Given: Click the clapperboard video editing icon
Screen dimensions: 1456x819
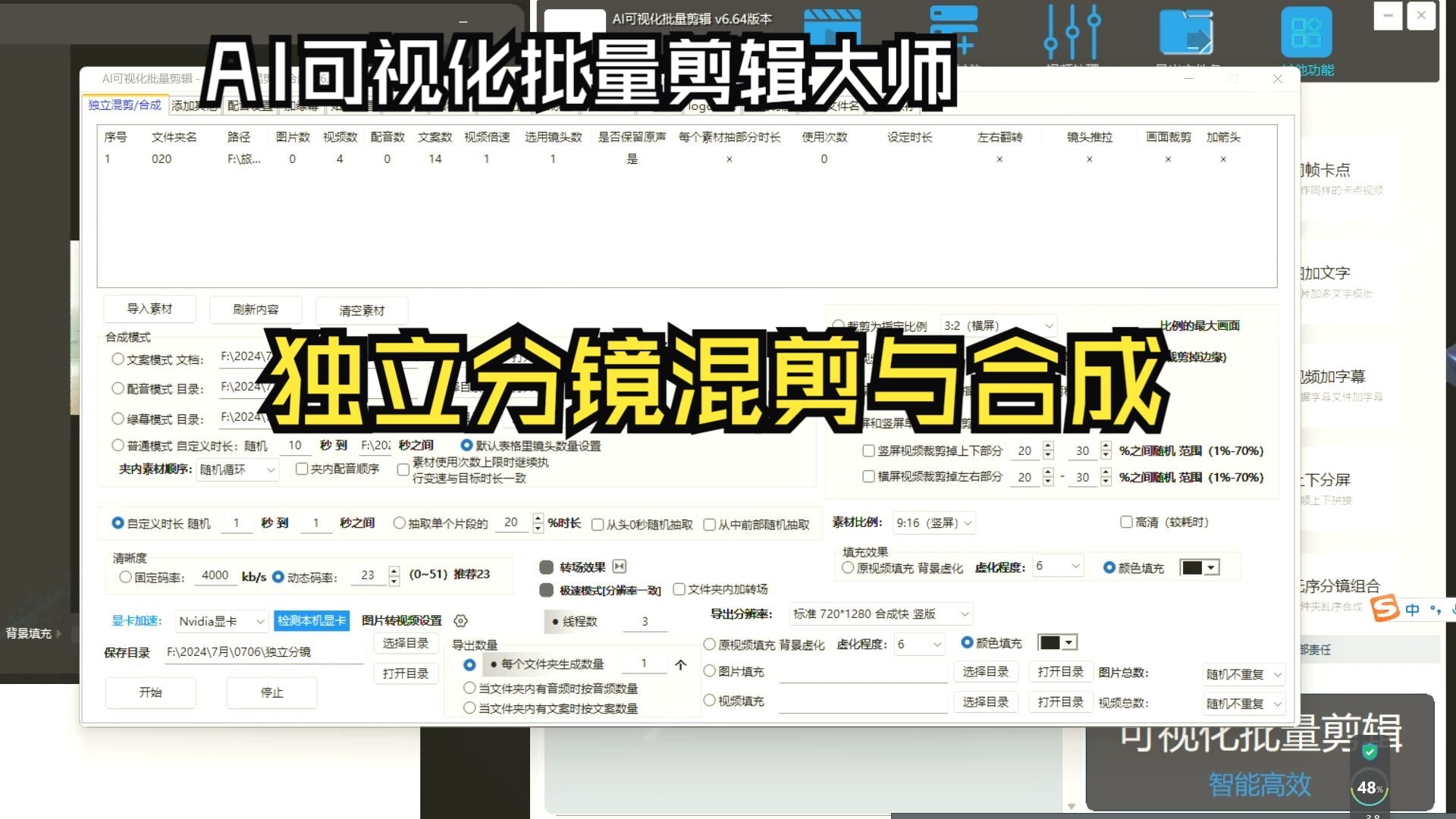Looking at the screenshot, I should tap(831, 27).
